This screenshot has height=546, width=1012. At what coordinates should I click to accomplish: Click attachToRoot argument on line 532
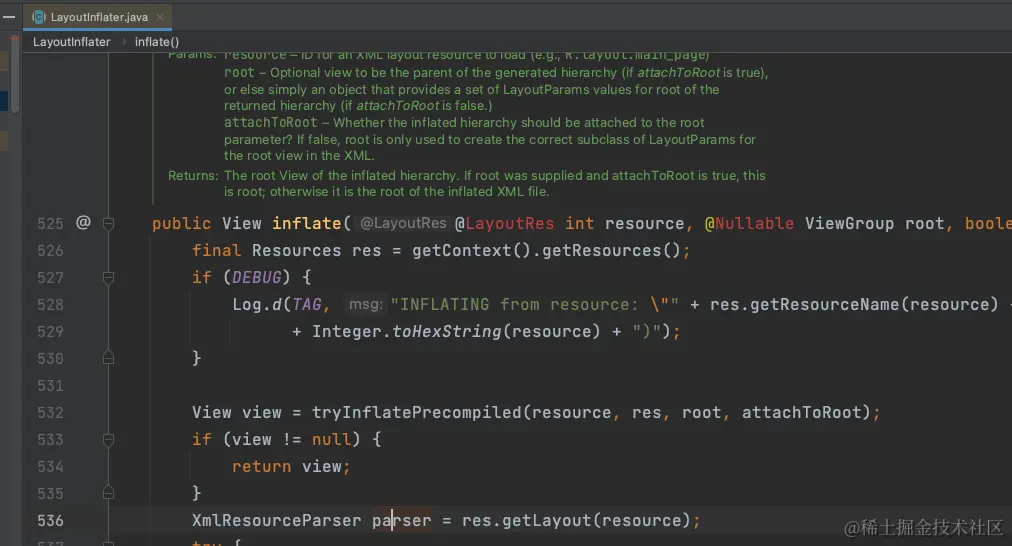tap(802, 412)
